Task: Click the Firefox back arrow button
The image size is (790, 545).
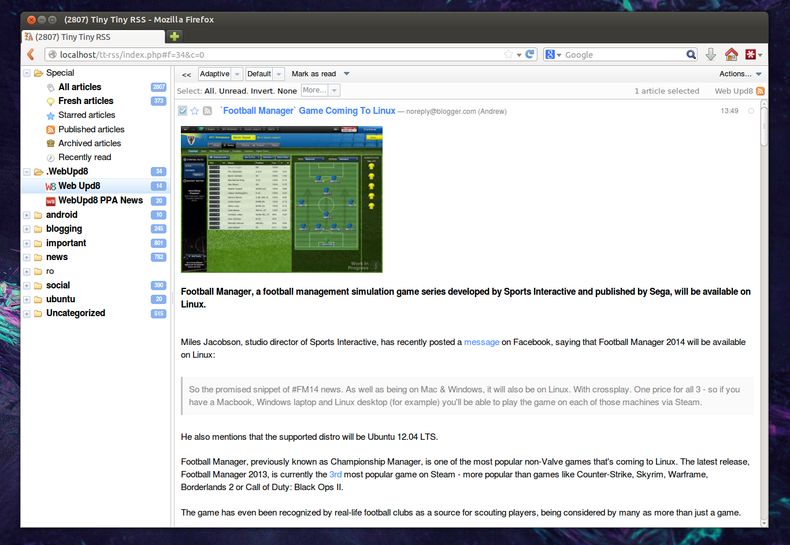Action: [31, 54]
